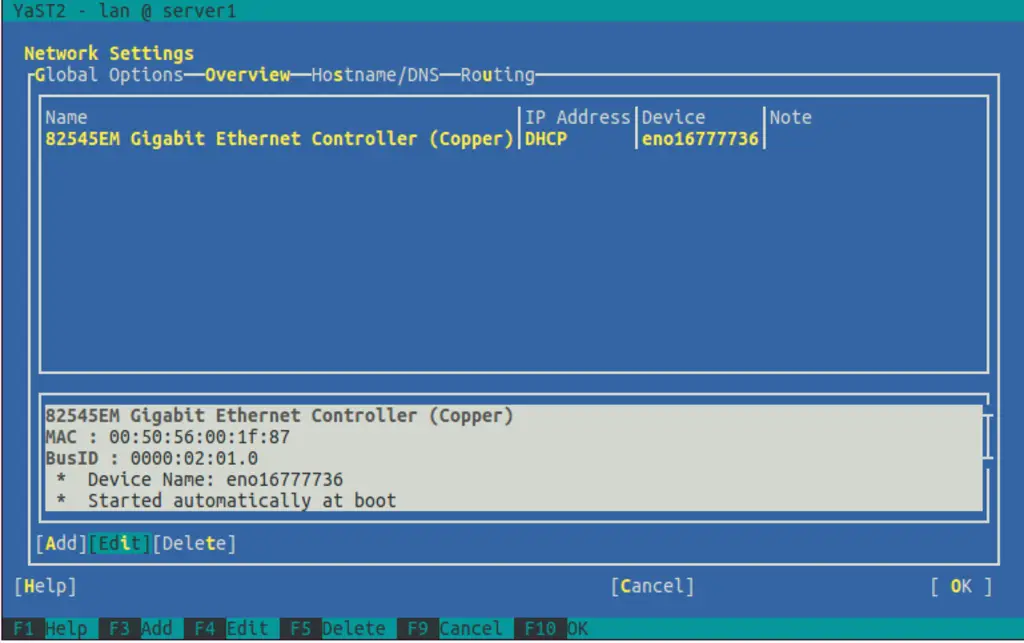Go to the Routing tab

coord(498,75)
